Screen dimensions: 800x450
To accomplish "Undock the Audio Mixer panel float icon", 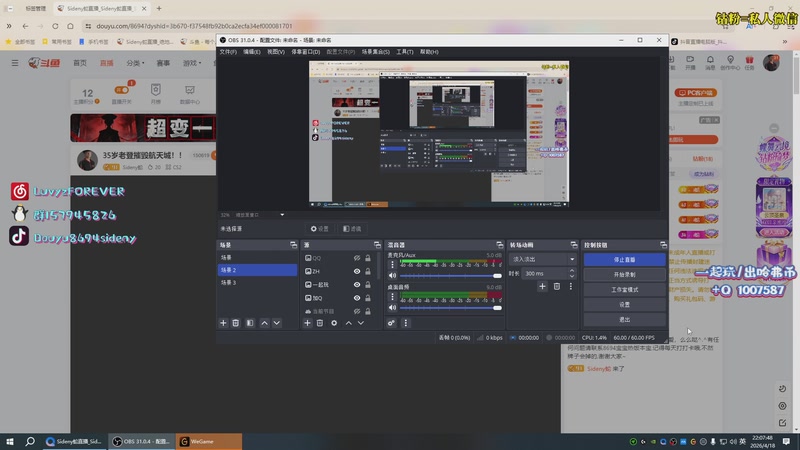I will click(x=499, y=245).
